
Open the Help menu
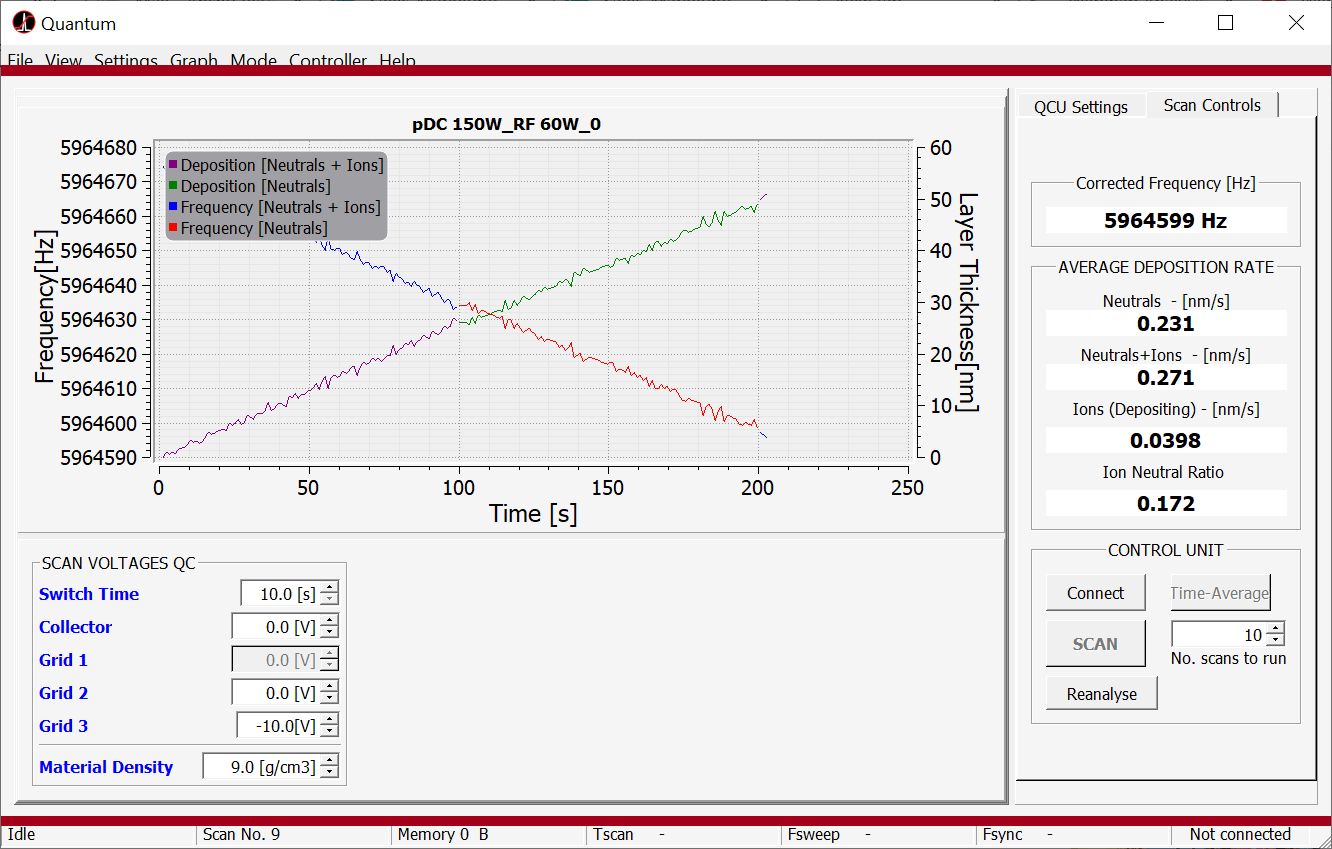(397, 61)
